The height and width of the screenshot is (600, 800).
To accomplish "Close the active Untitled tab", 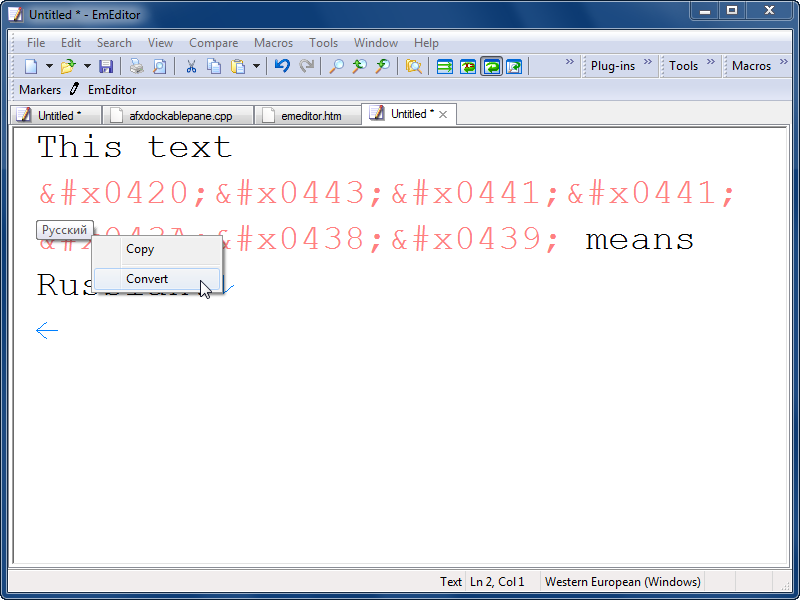I will [443, 115].
